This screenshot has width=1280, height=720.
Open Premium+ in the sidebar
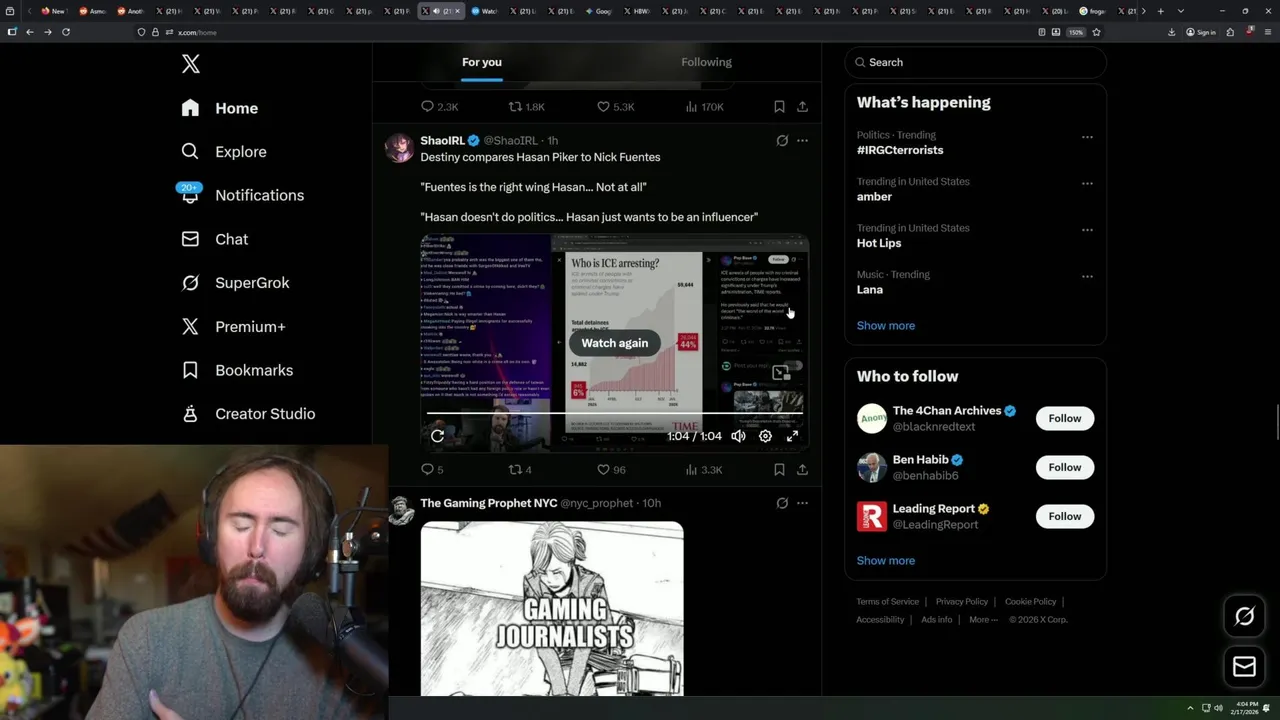pyautogui.click(x=233, y=327)
